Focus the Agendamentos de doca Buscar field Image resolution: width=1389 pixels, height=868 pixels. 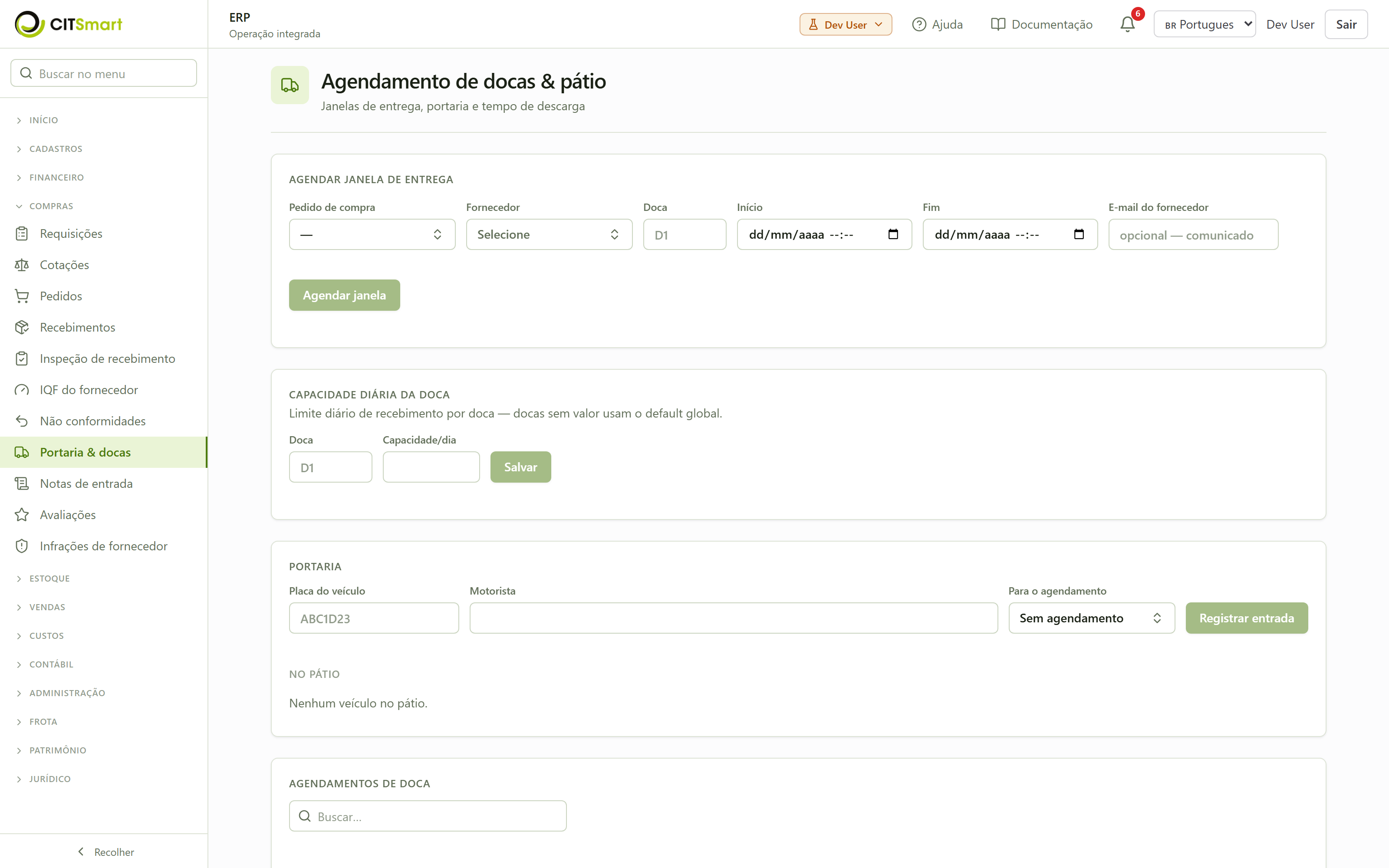tap(428, 816)
